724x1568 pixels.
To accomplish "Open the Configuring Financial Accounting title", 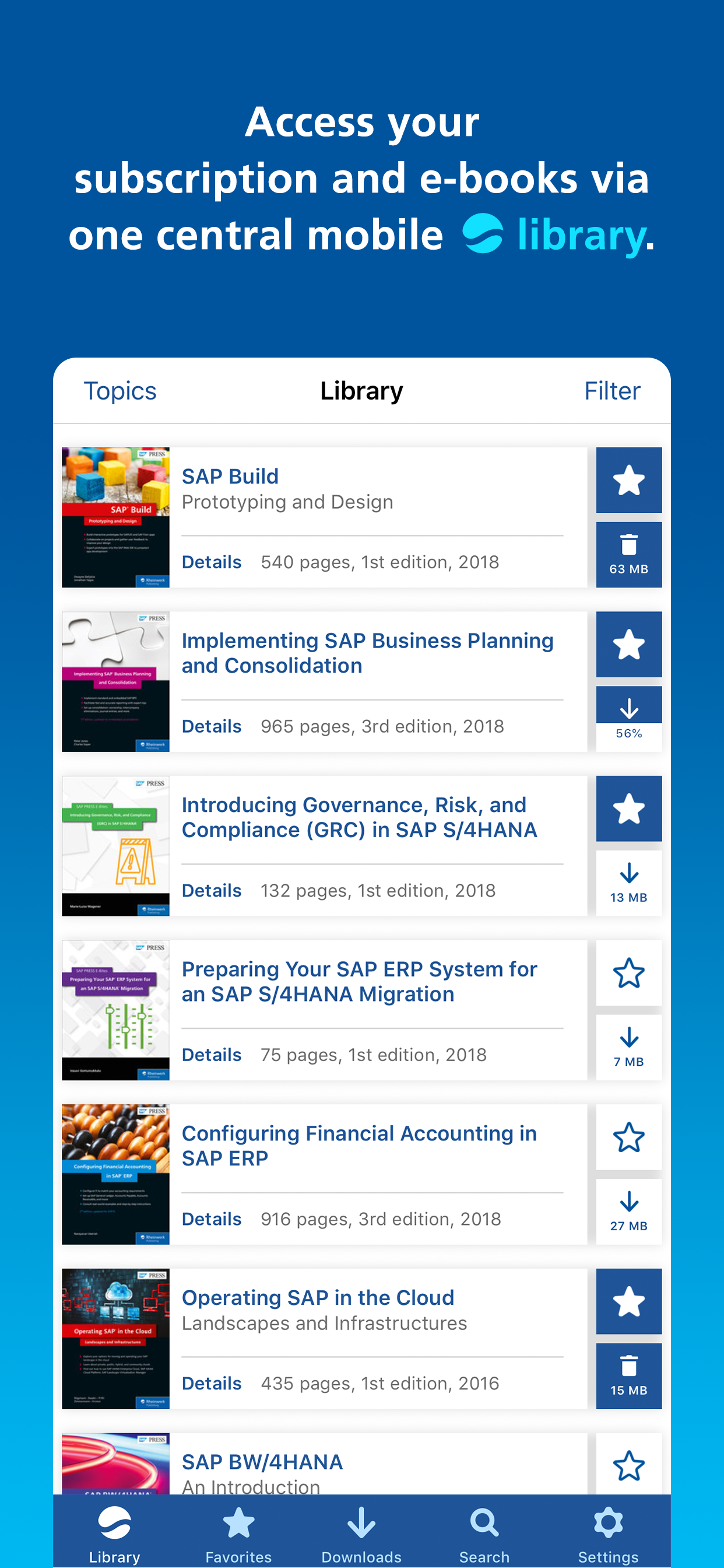I will coord(359,1146).
